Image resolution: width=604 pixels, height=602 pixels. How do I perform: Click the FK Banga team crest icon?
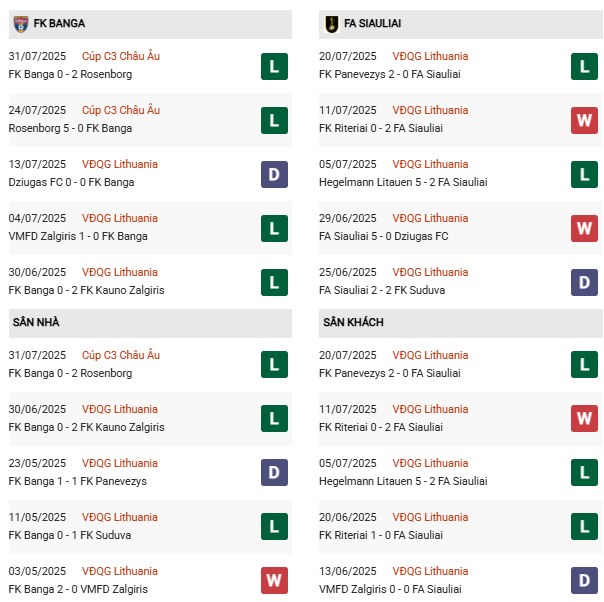coord(20,23)
